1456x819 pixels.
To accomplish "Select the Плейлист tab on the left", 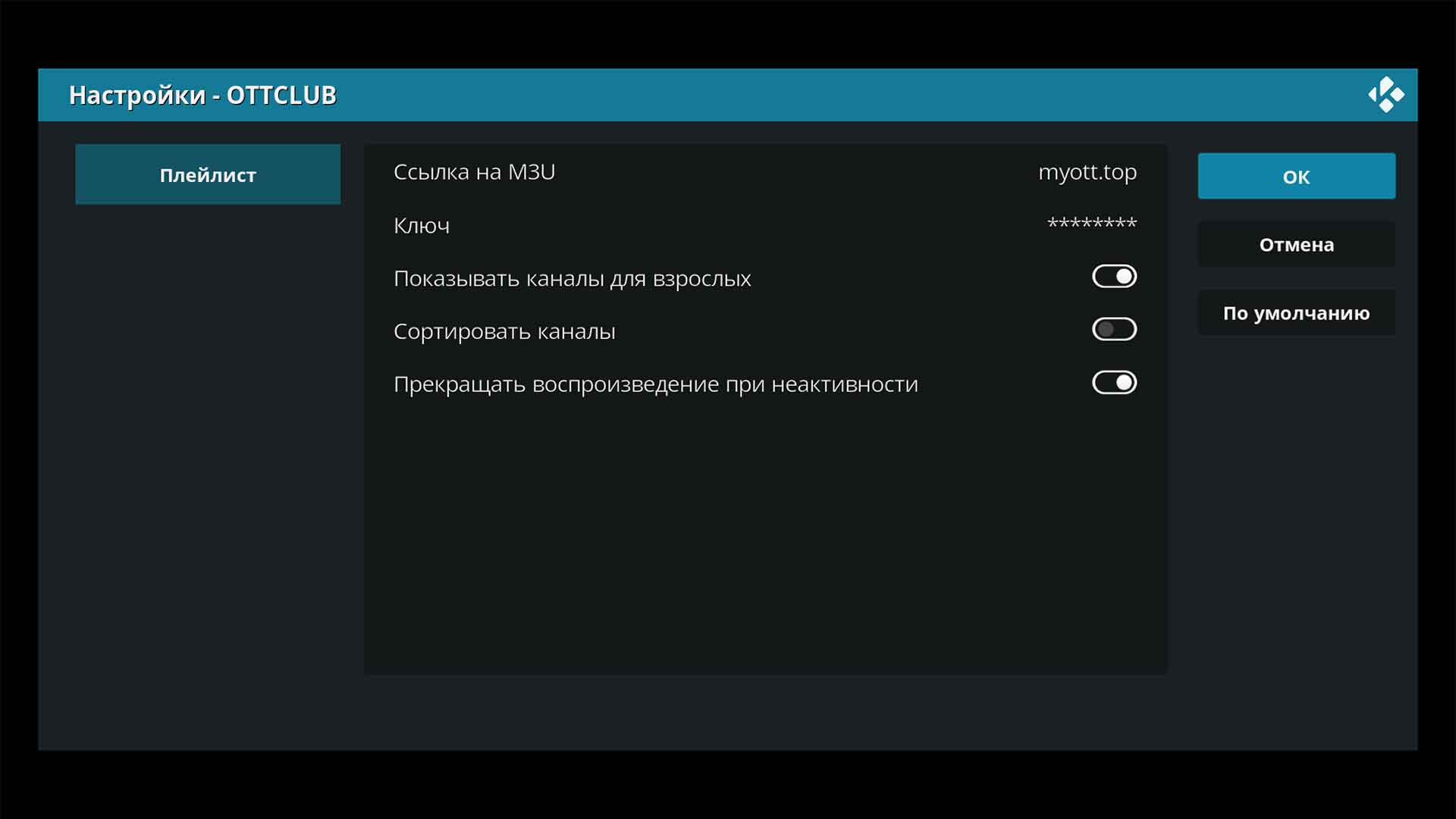I will (207, 175).
